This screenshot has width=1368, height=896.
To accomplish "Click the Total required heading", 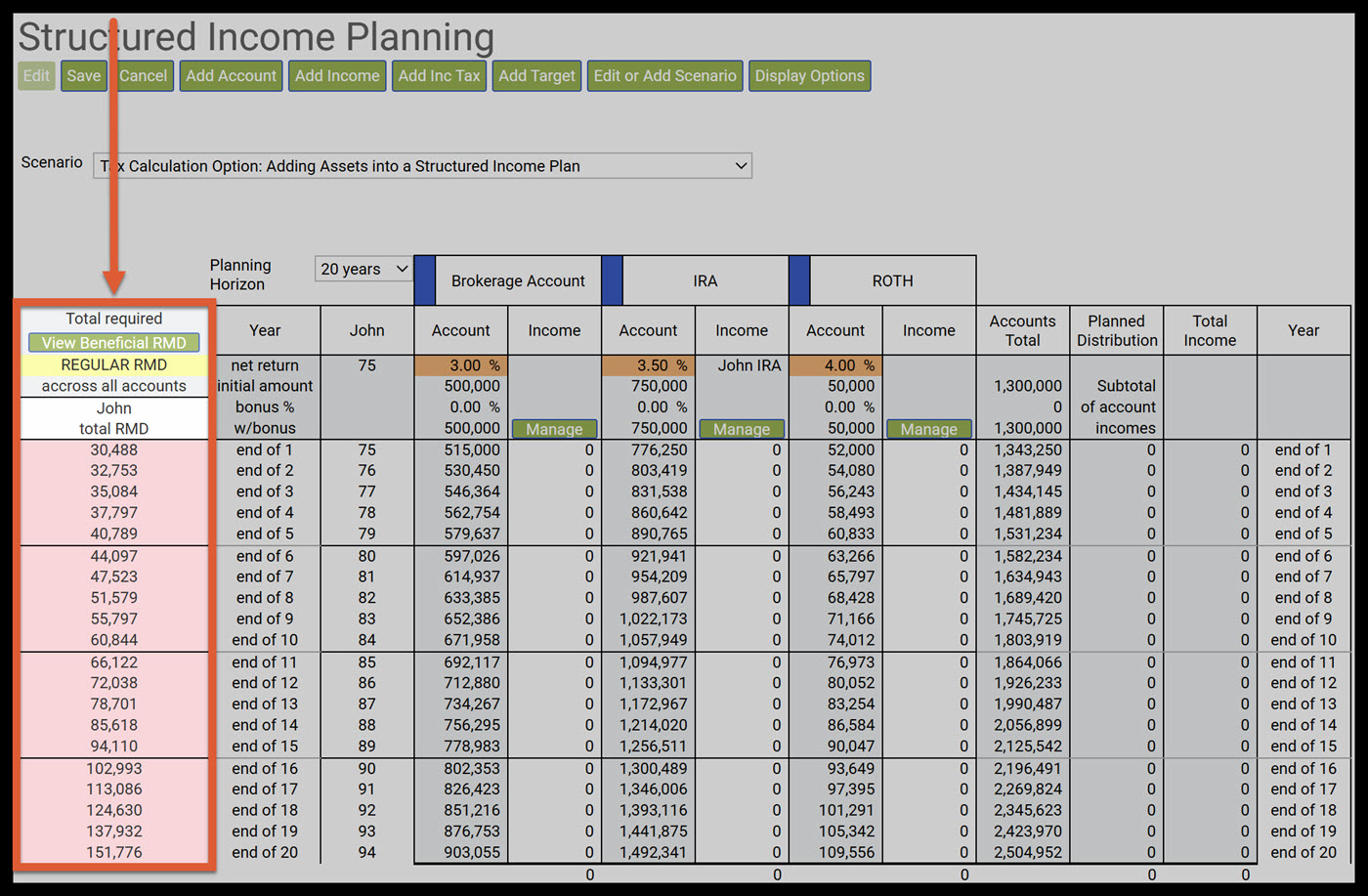I will pyautogui.click(x=114, y=319).
